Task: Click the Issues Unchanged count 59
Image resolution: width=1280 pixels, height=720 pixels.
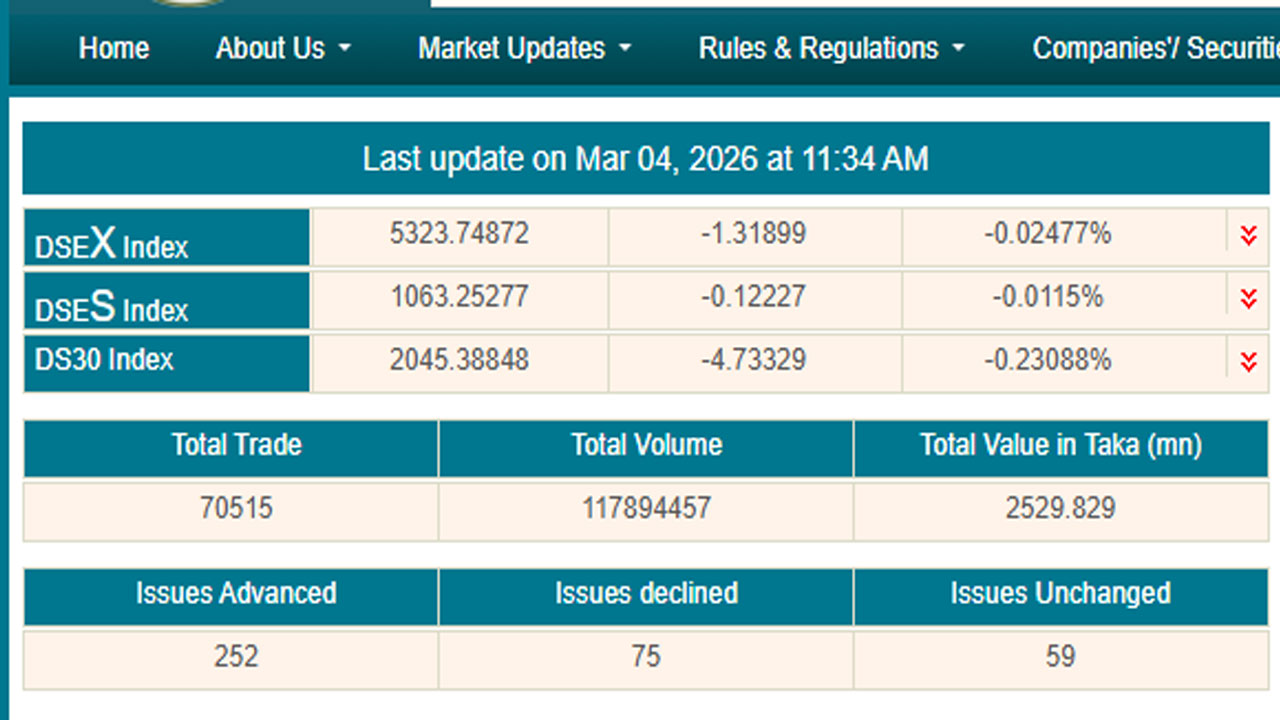Action: coord(1060,656)
